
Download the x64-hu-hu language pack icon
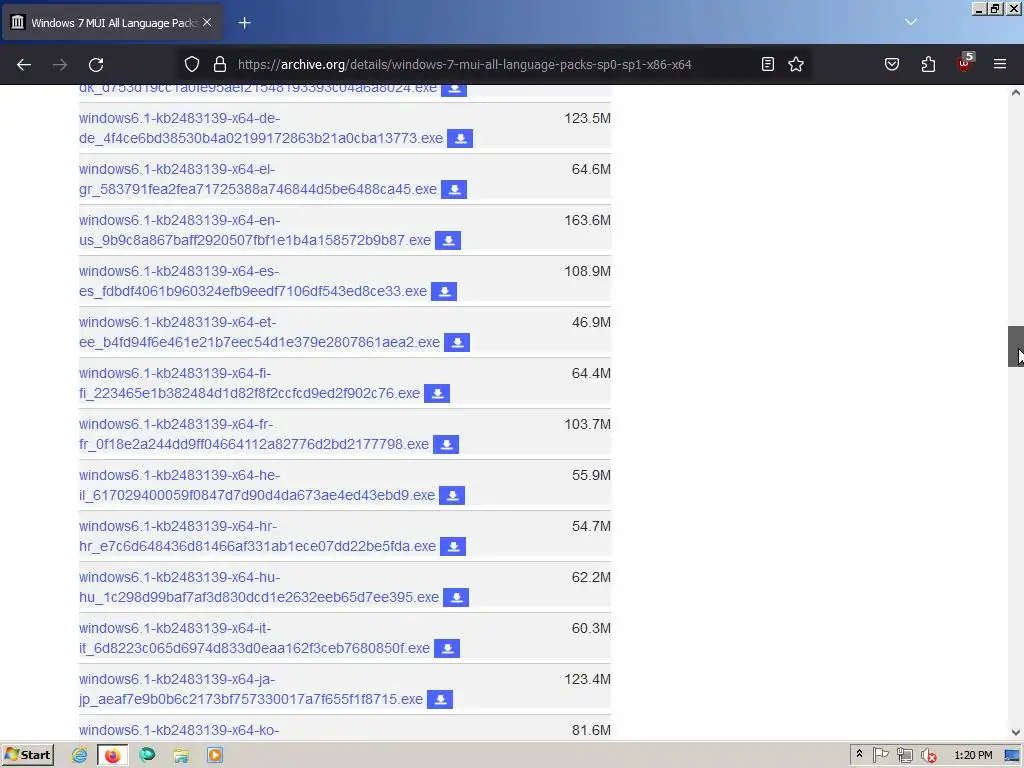tap(456, 597)
